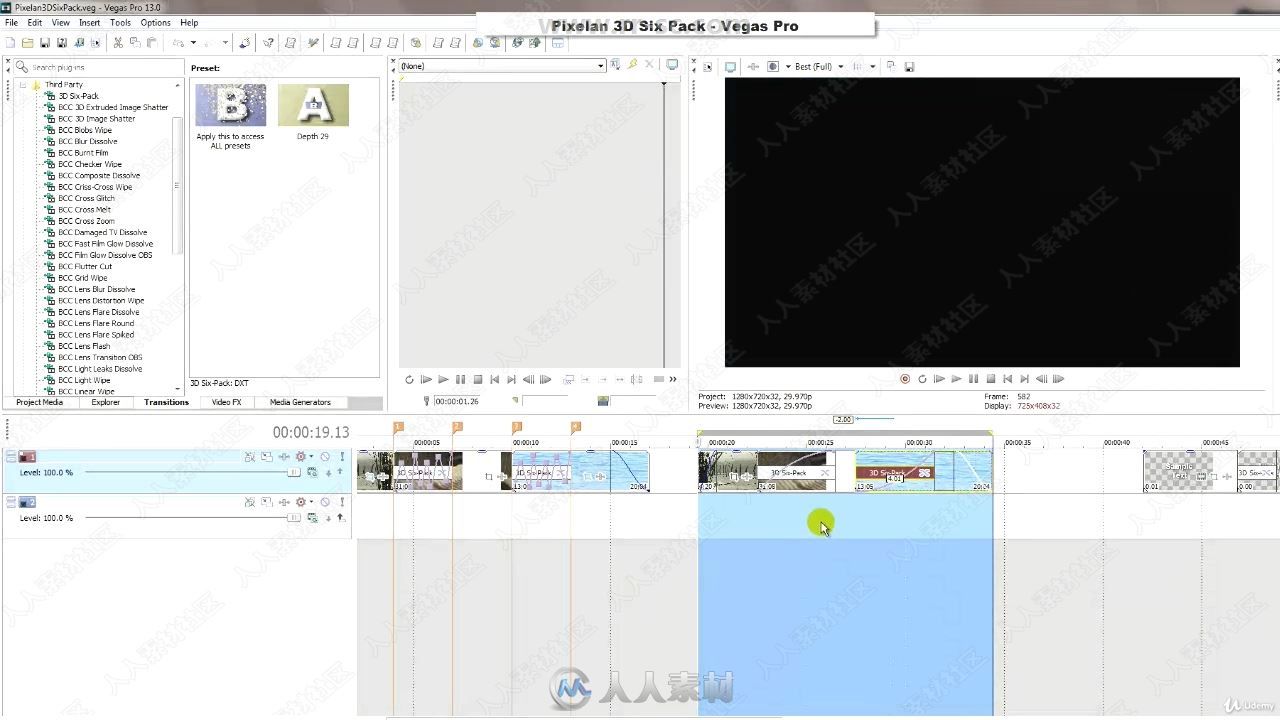
Task: Switch to the Project Media tab
Action: point(39,402)
